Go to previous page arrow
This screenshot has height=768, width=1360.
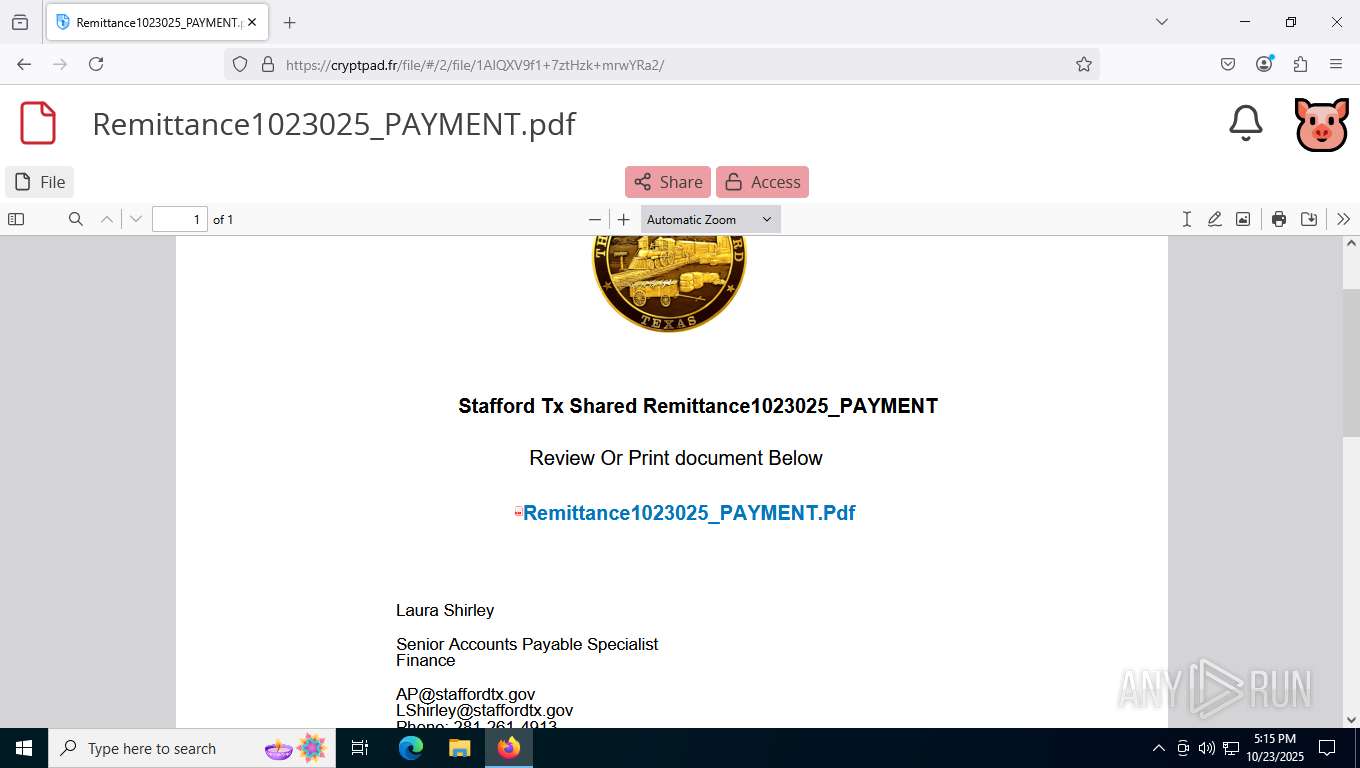click(106, 219)
